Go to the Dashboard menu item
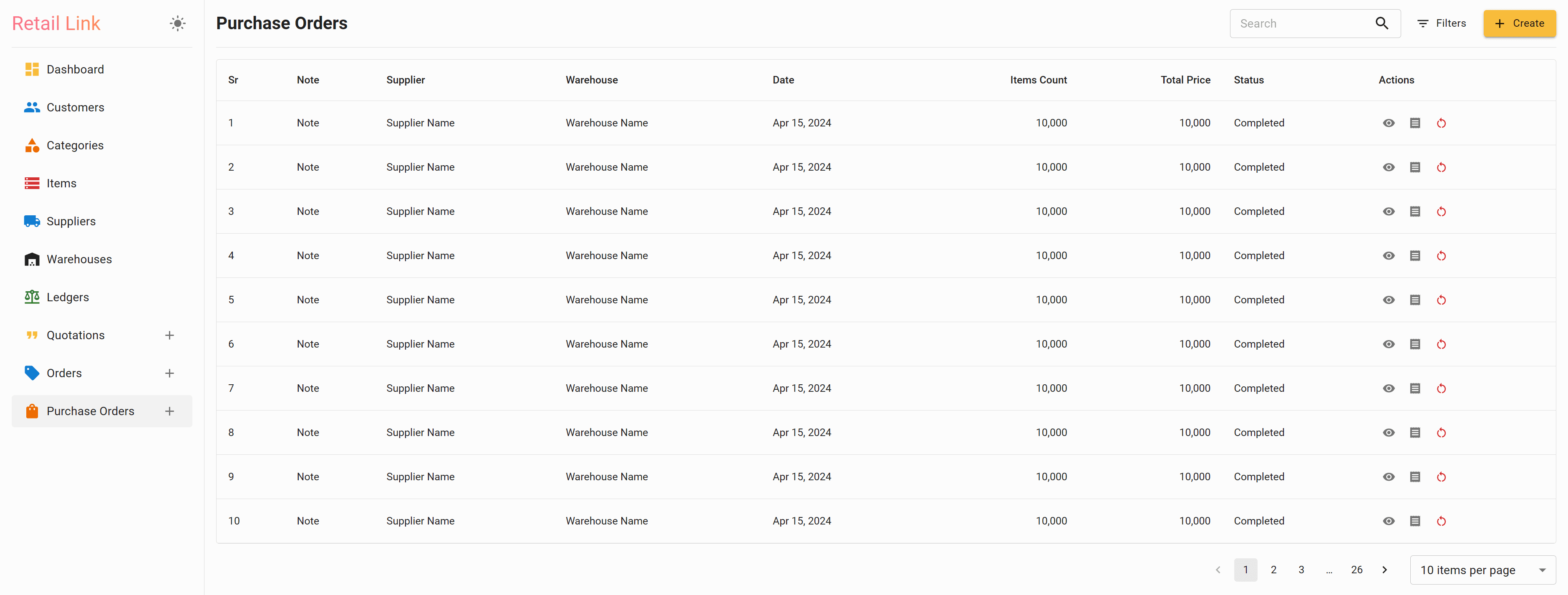This screenshot has width=1568, height=595. click(x=75, y=69)
